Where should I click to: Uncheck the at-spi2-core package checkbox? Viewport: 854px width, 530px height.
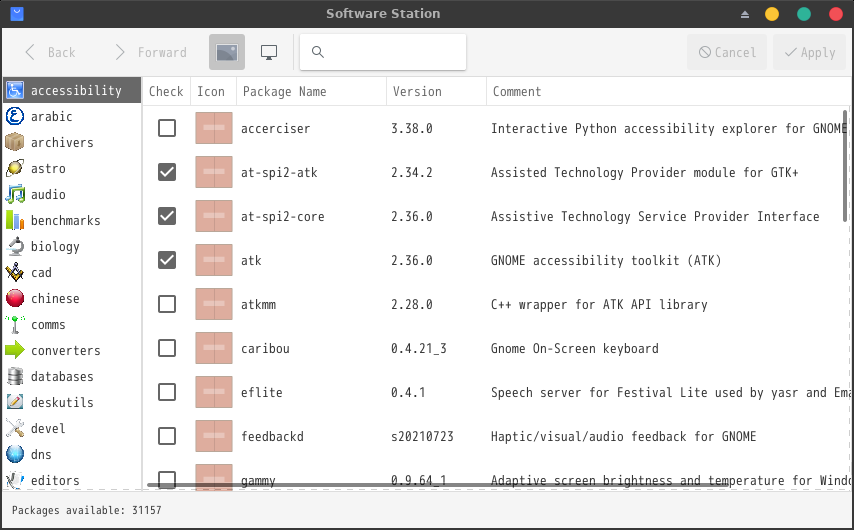click(x=167, y=216)
